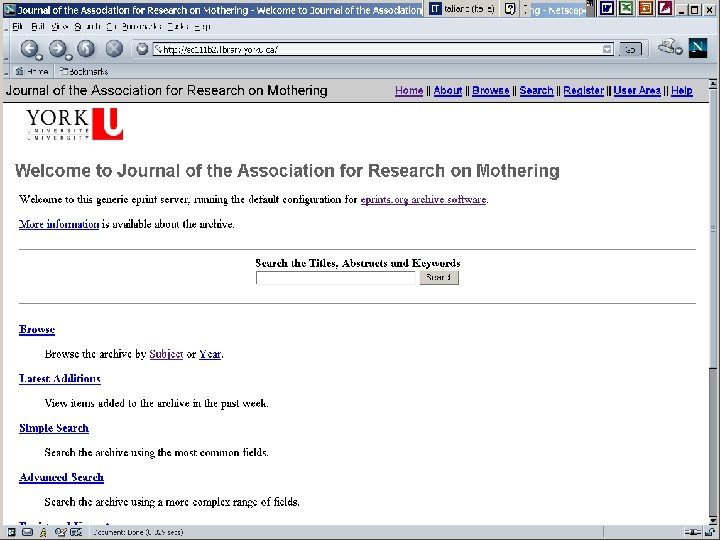Open the Help menu in menu bar
The height and width of the screenshot is (540, 720).
click(202, 27)
